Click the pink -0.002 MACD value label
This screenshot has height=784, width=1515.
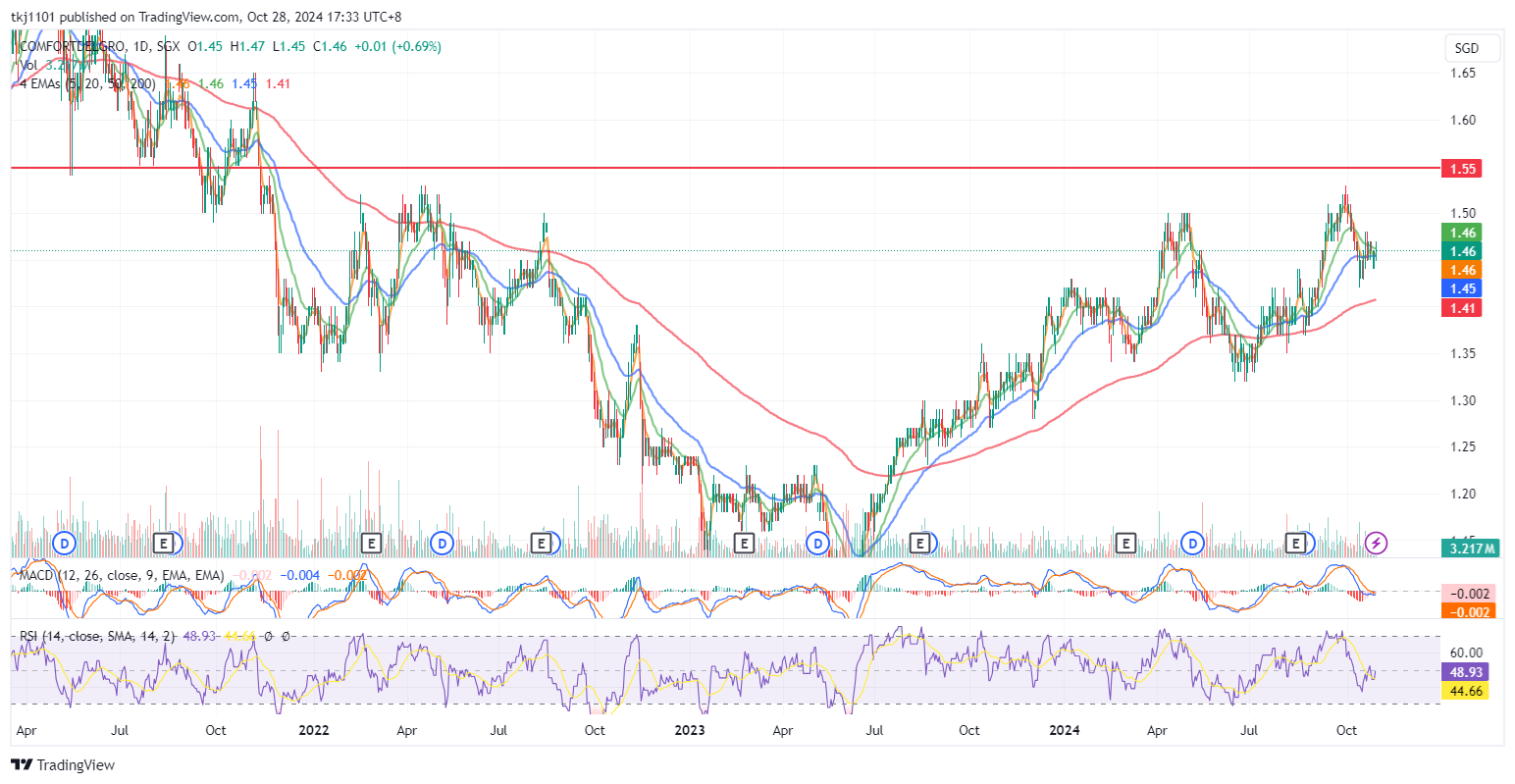(x=1468, y=593)
